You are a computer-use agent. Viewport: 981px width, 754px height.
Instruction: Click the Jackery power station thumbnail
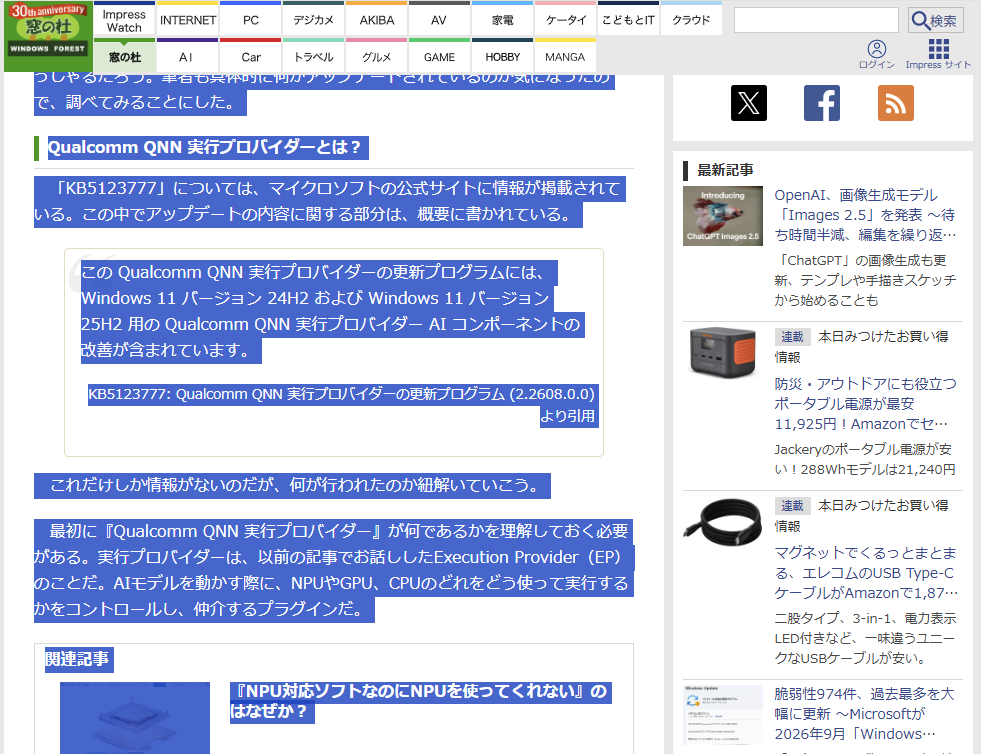click(723, 353)
